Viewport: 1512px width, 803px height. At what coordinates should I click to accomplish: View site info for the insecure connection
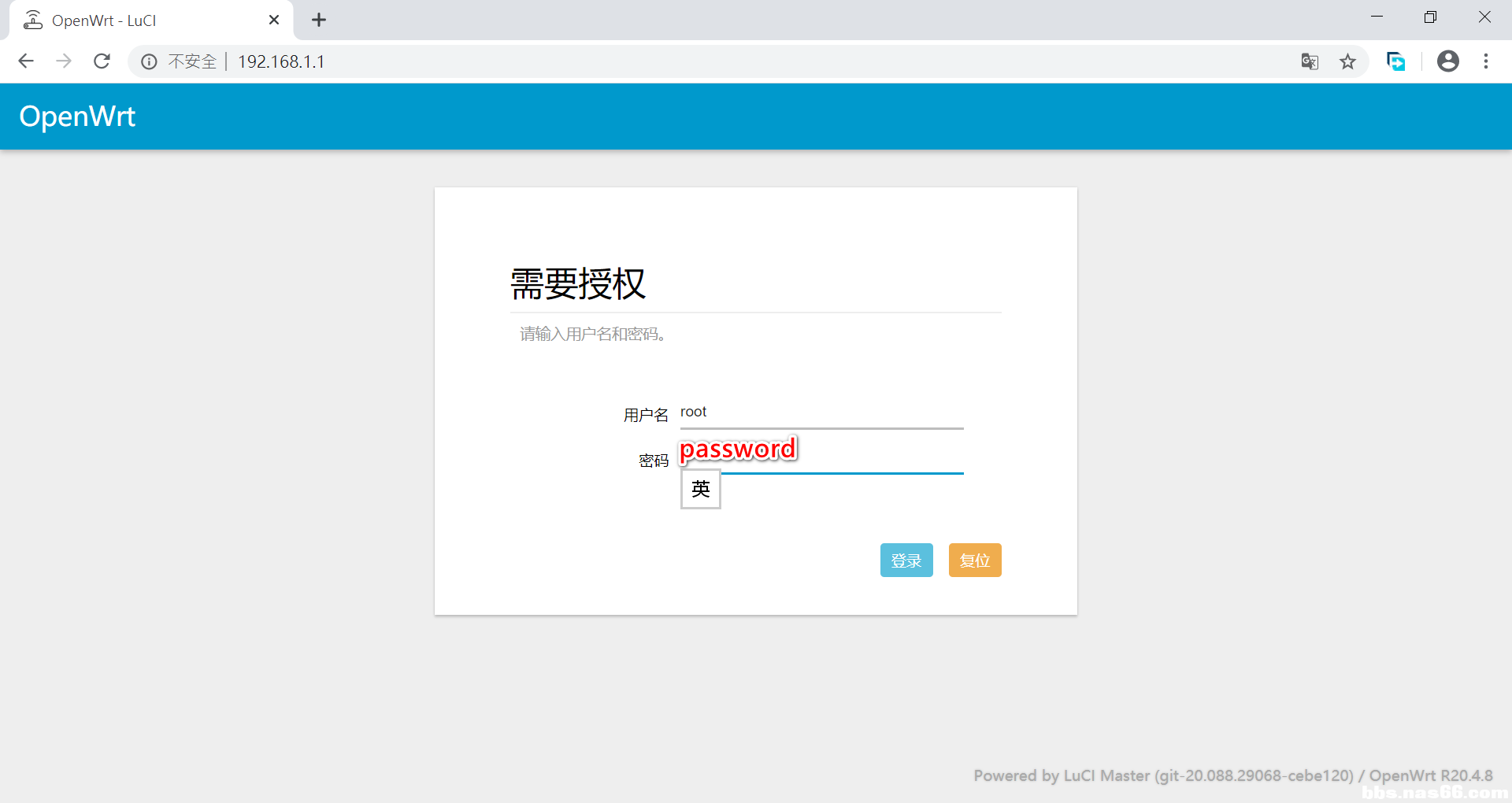149,61
